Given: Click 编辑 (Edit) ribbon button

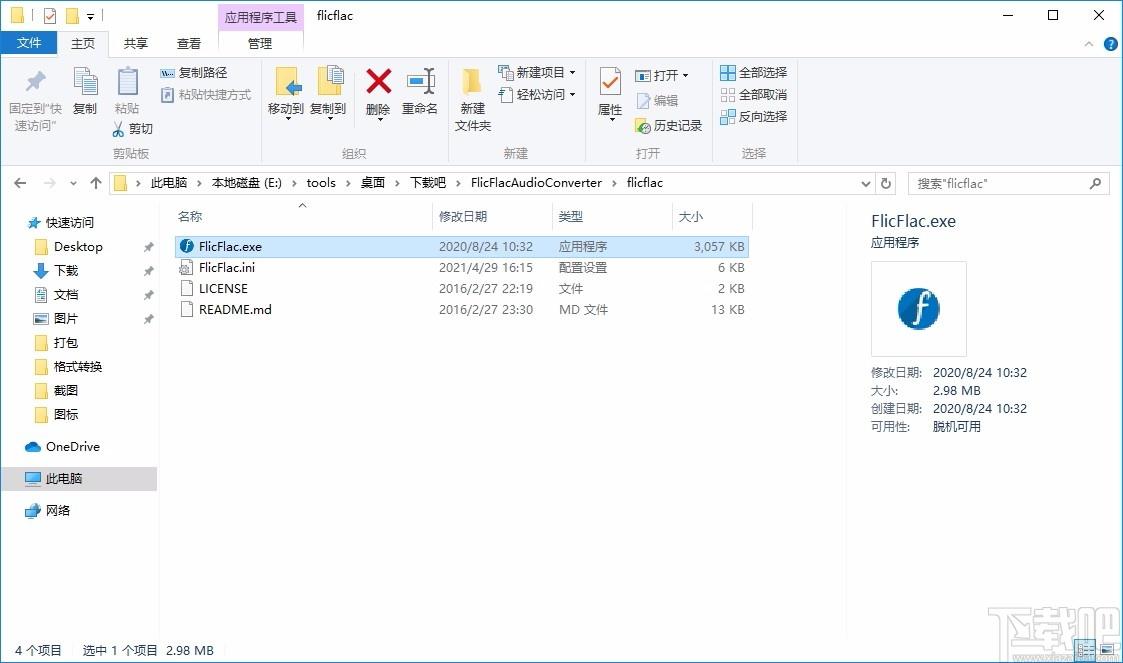Looking at the screenshot, I should point(657,100).
